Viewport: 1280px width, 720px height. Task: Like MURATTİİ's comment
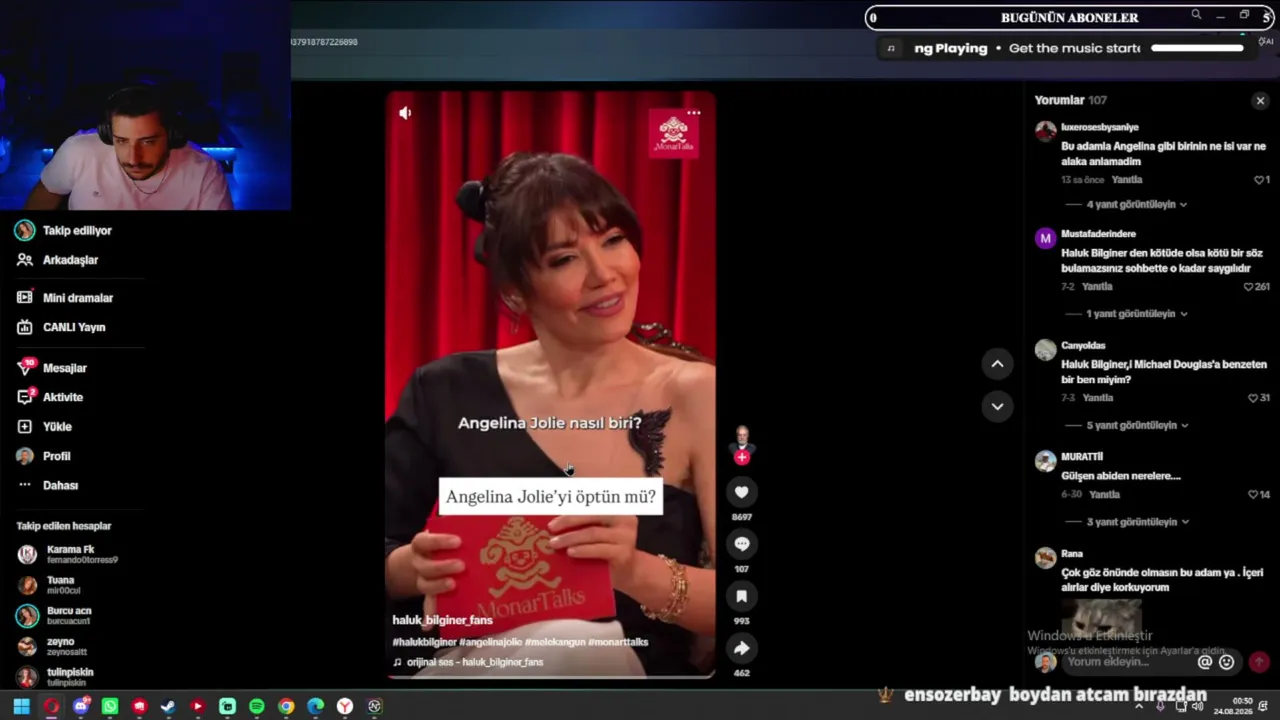tap(1252, 495)
